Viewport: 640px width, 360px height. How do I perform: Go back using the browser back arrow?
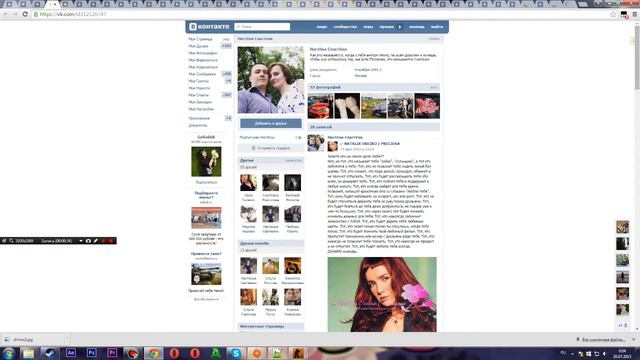tap(6, 14)
